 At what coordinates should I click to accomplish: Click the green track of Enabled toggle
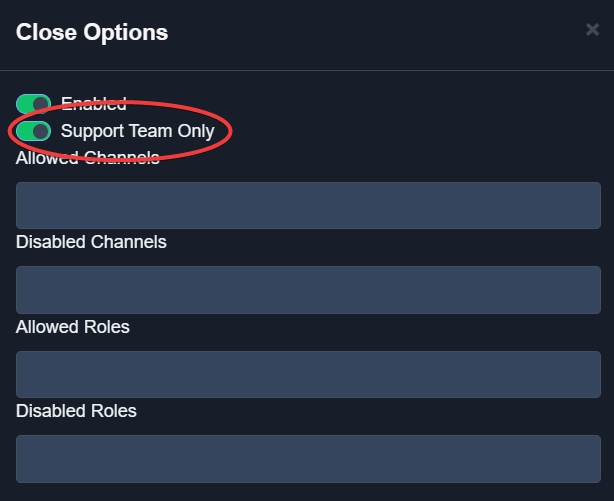click(25, 104)
